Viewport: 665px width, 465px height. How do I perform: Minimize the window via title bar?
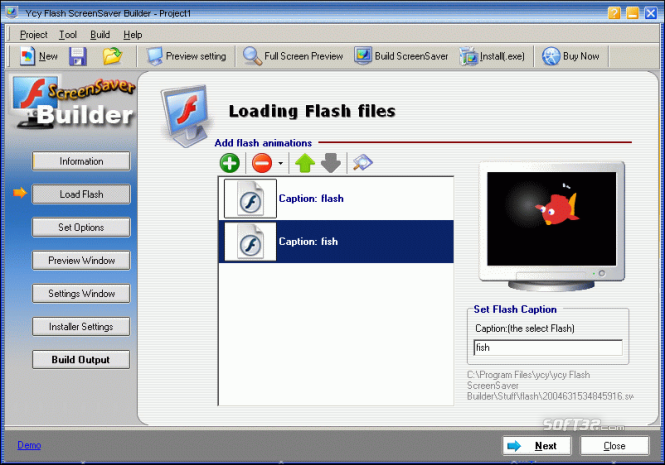pos(632,13)
